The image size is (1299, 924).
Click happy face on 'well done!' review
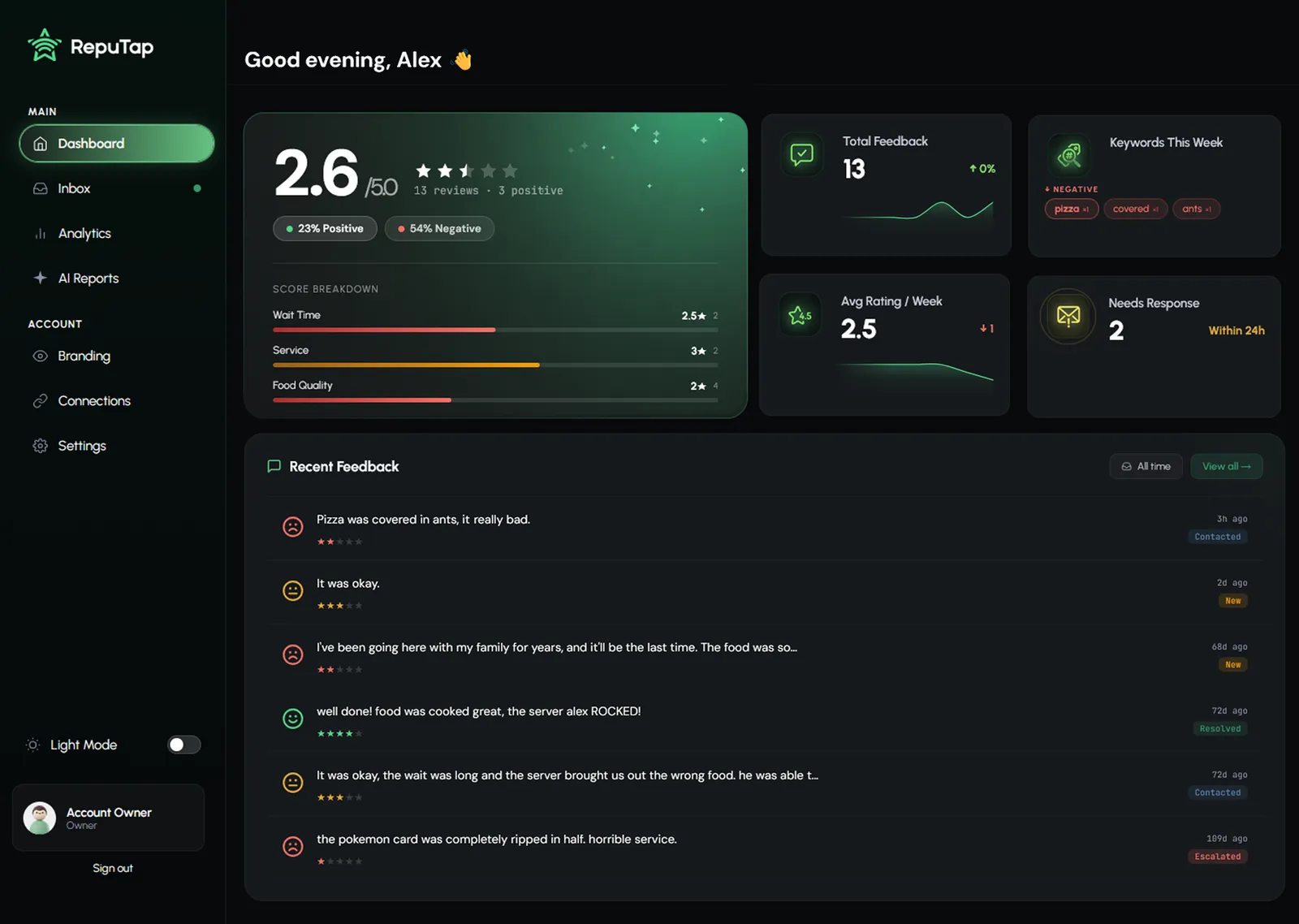pos(293,719)
